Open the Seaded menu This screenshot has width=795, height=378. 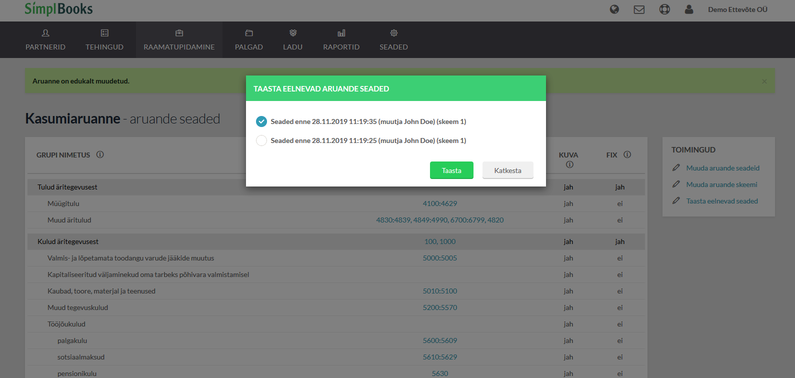pos(393,40)
